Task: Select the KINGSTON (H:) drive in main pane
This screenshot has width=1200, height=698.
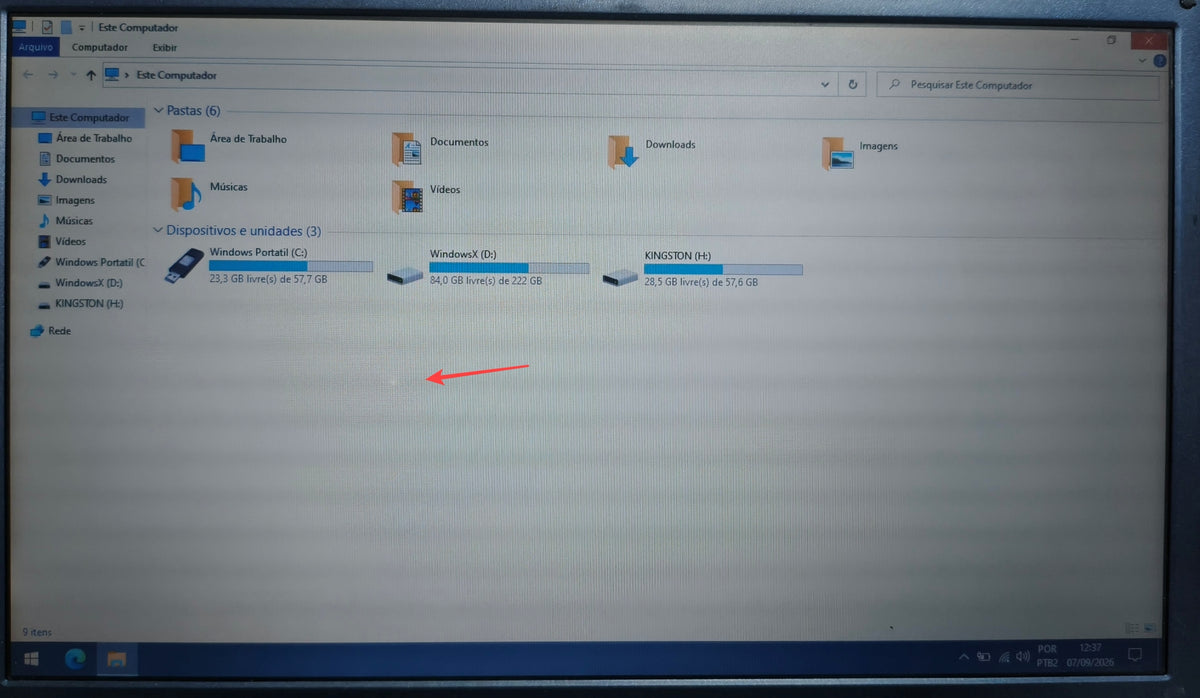Action: click(x=702, y=269)
